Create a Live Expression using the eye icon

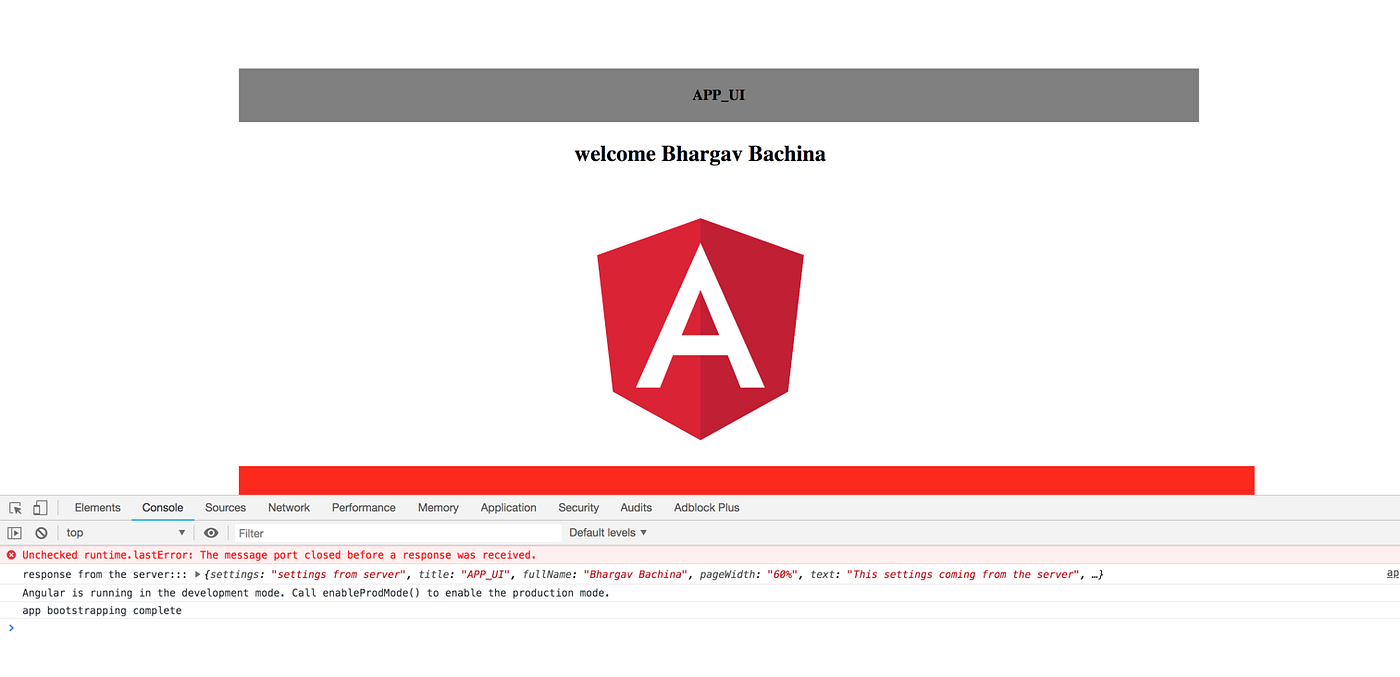click(210, 532)
